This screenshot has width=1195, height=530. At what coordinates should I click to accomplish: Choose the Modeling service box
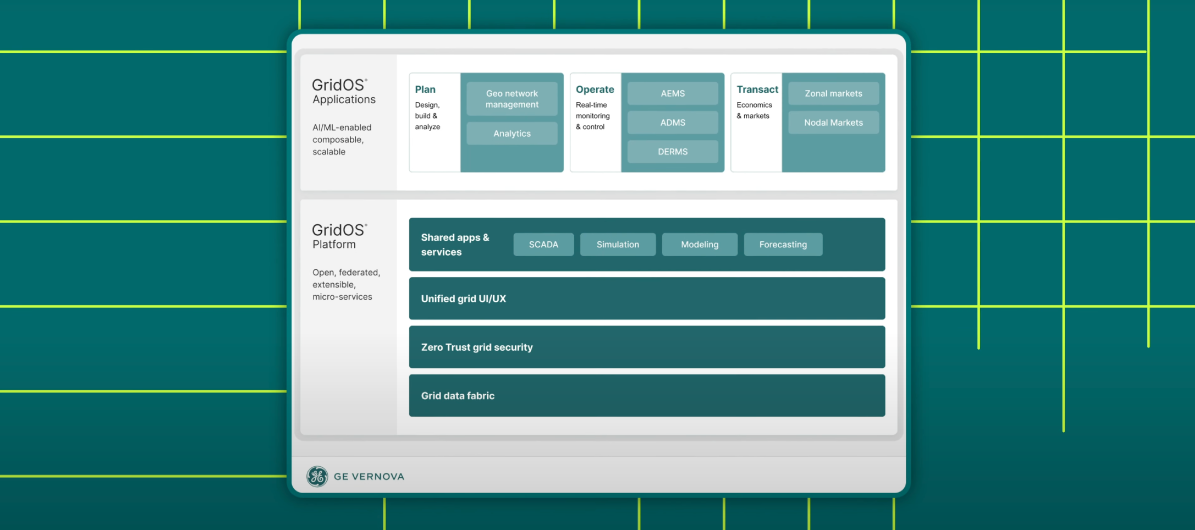(700, 245)
